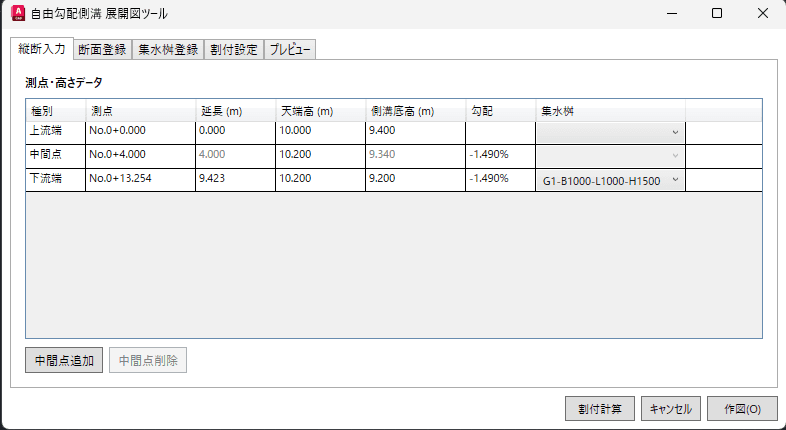Click 延長 cell 9.423 in 下流端 row
The image size is (786, 430).
(x=234, y=179)
